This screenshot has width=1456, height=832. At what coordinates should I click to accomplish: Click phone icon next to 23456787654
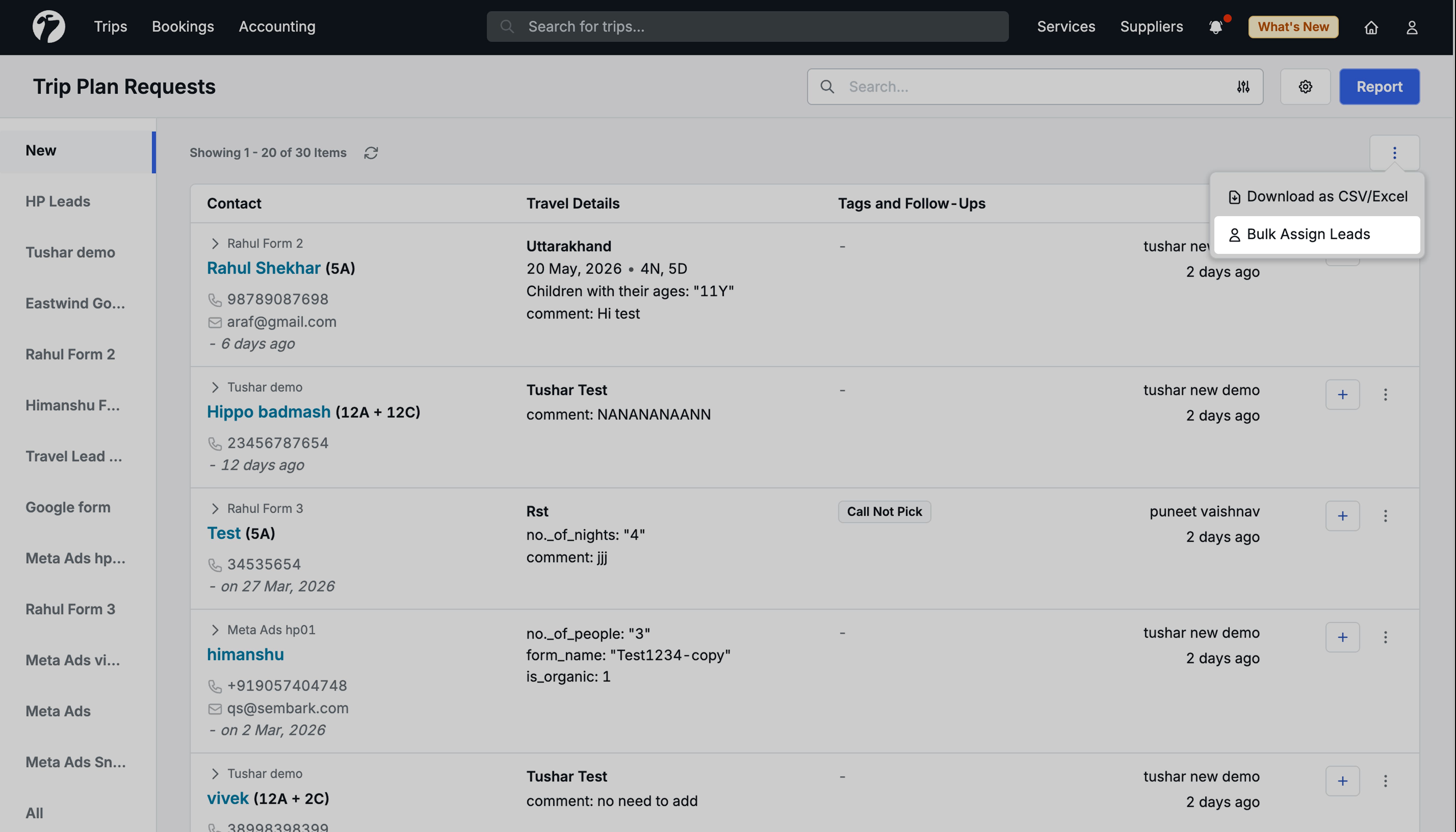215,444
